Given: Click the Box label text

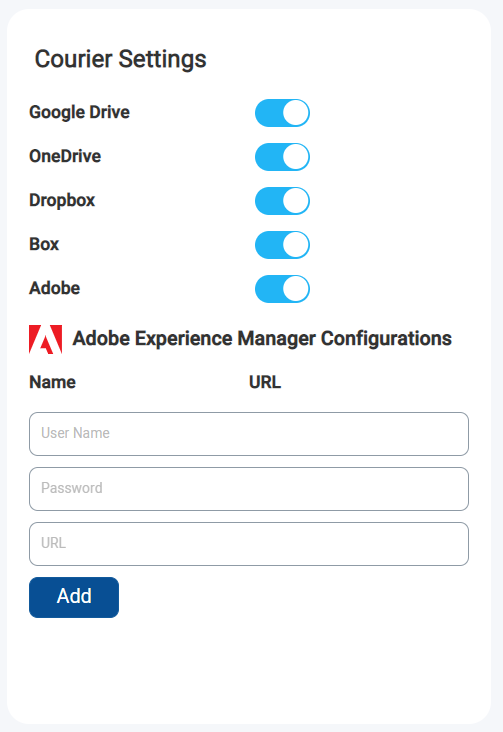Looking at the screenshot, I should pos(44,244).
